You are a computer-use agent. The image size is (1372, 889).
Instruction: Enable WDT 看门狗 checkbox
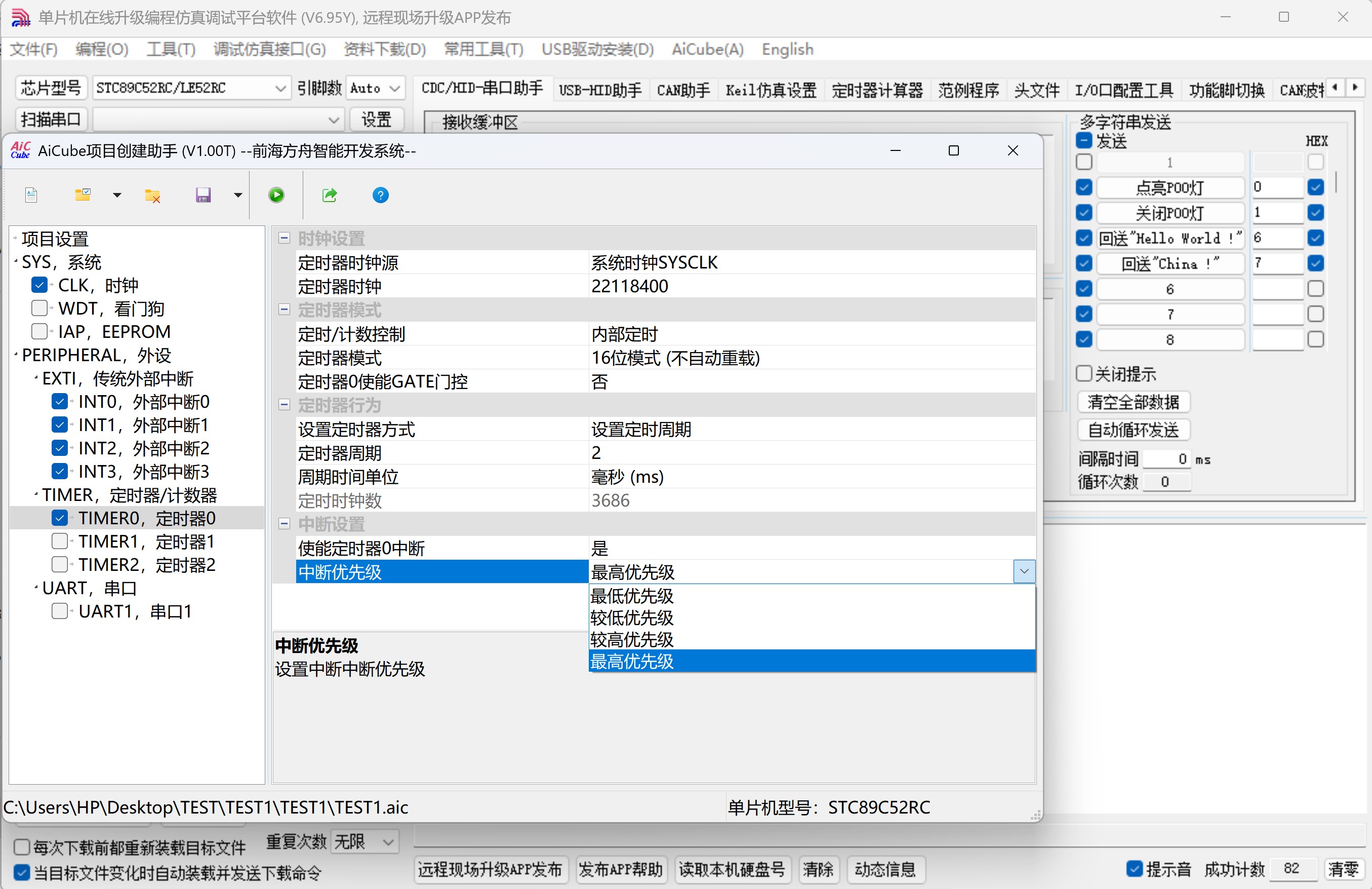click(39, 308)
